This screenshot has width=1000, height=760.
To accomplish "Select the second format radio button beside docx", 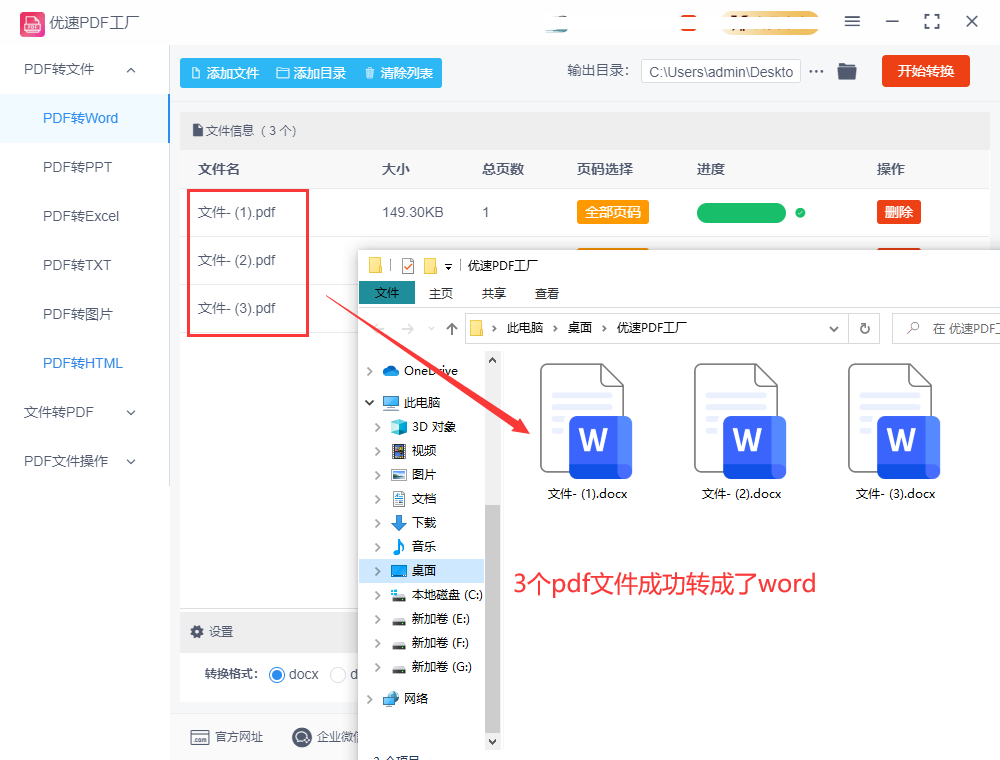I will pyautogui.click(x=337, y=675).
